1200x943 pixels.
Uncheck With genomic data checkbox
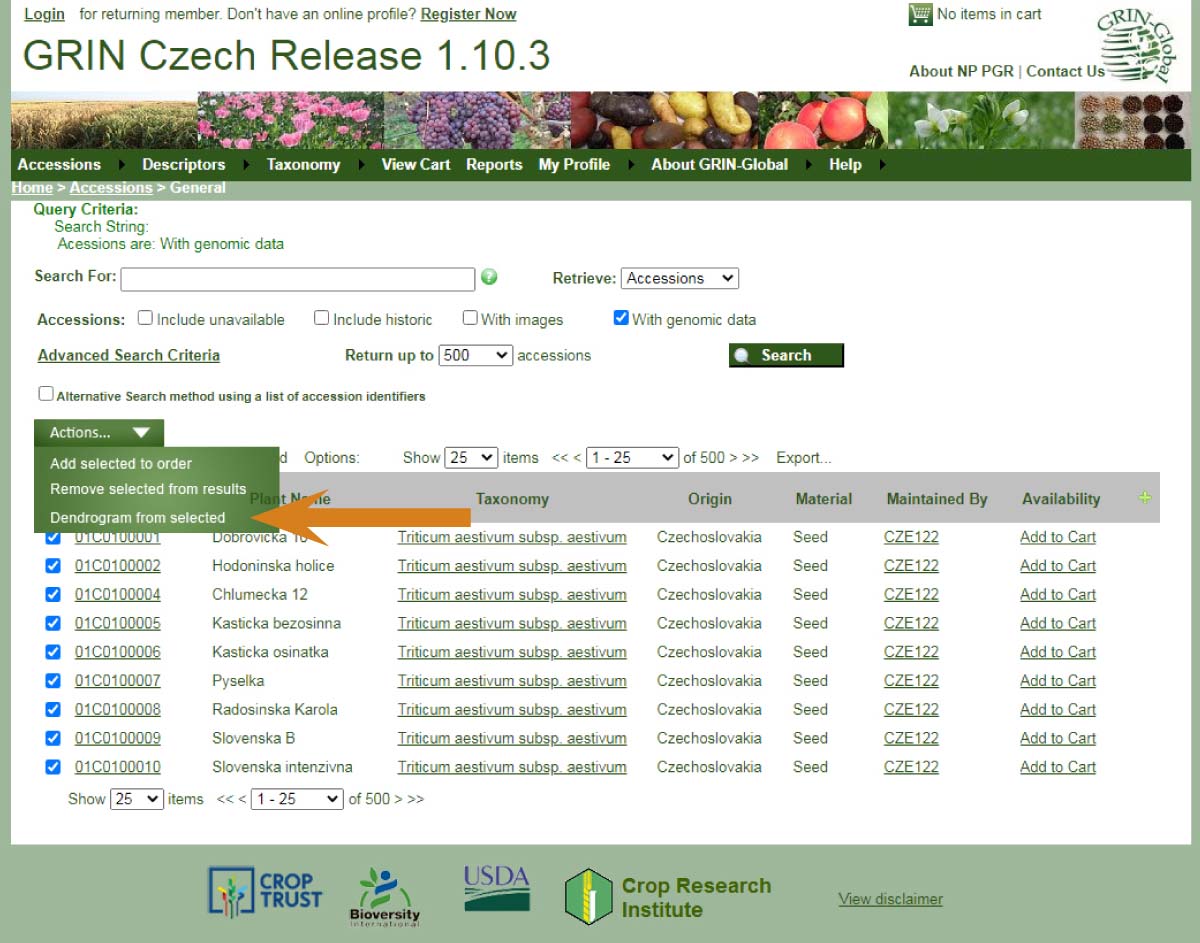pos(621,318)
